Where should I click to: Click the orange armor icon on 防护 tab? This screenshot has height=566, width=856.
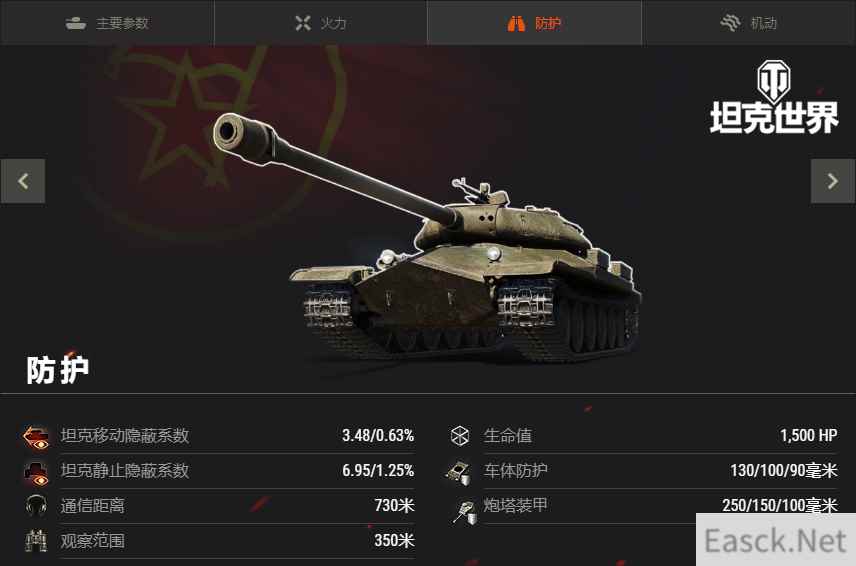(x=516, y=23)
